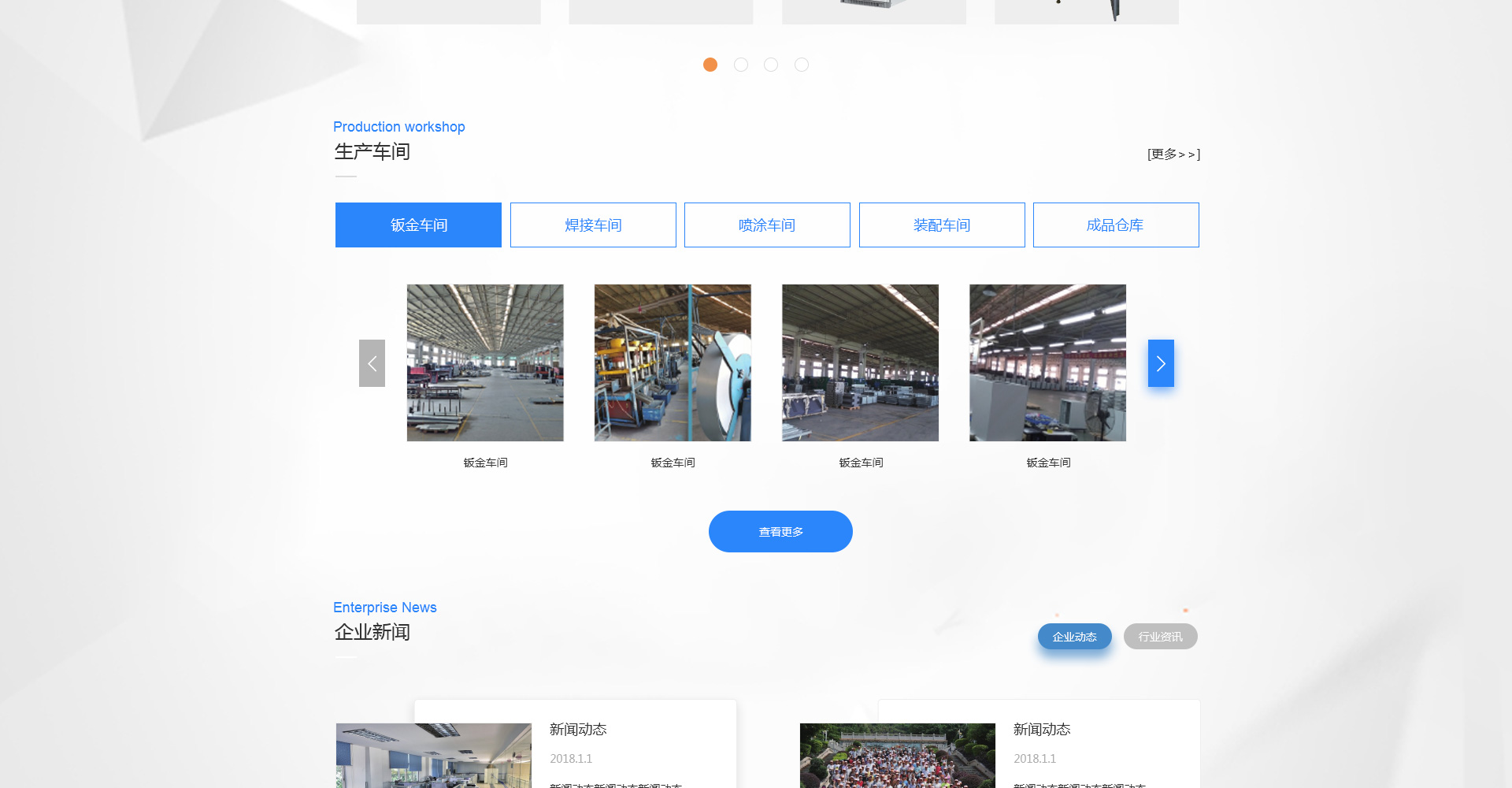
Task: Switch to the 钣金车间 tab
Action: coord(418,225)
